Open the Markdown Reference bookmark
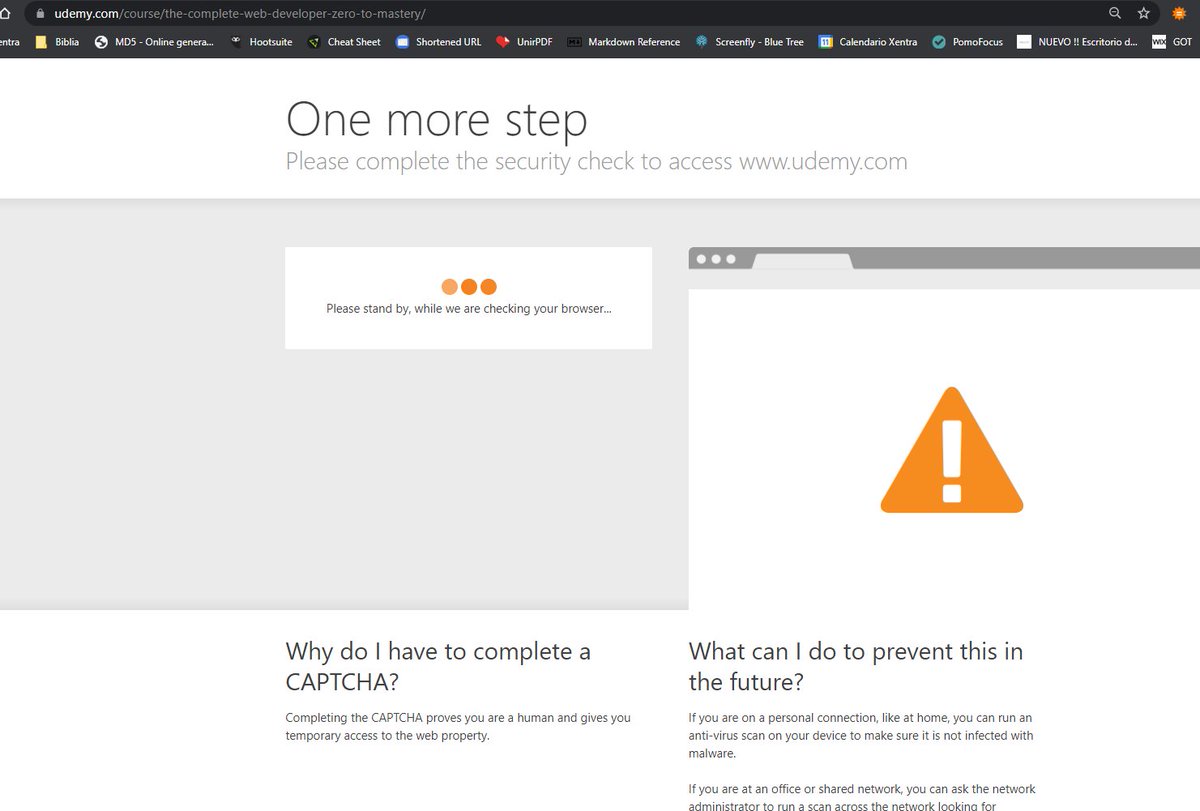 (x=624, y=42)
